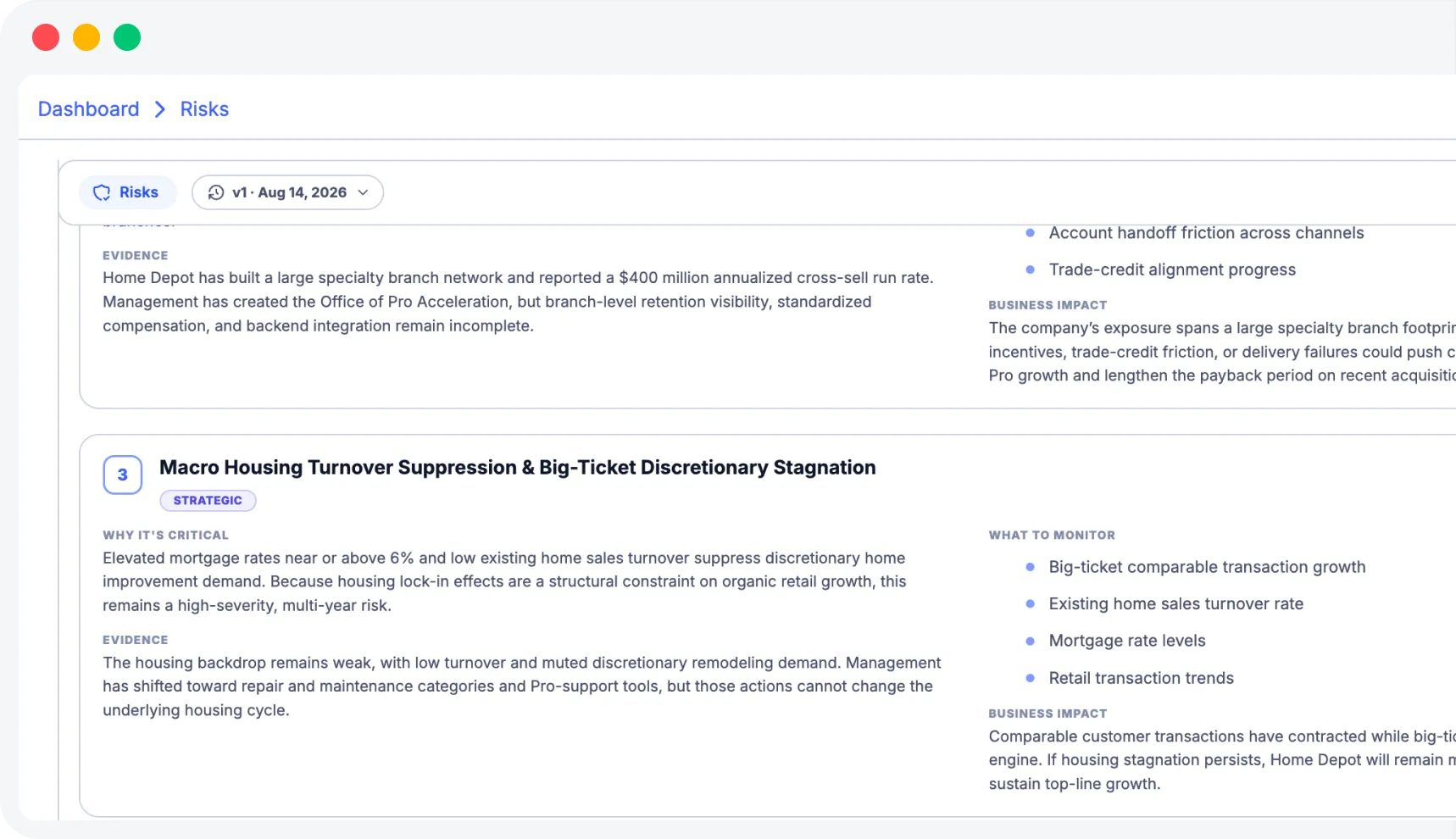The image size is (1456, 839).
Task: Click 'Mortgage rate levels' monitor item
Action: coord(1126,641)
